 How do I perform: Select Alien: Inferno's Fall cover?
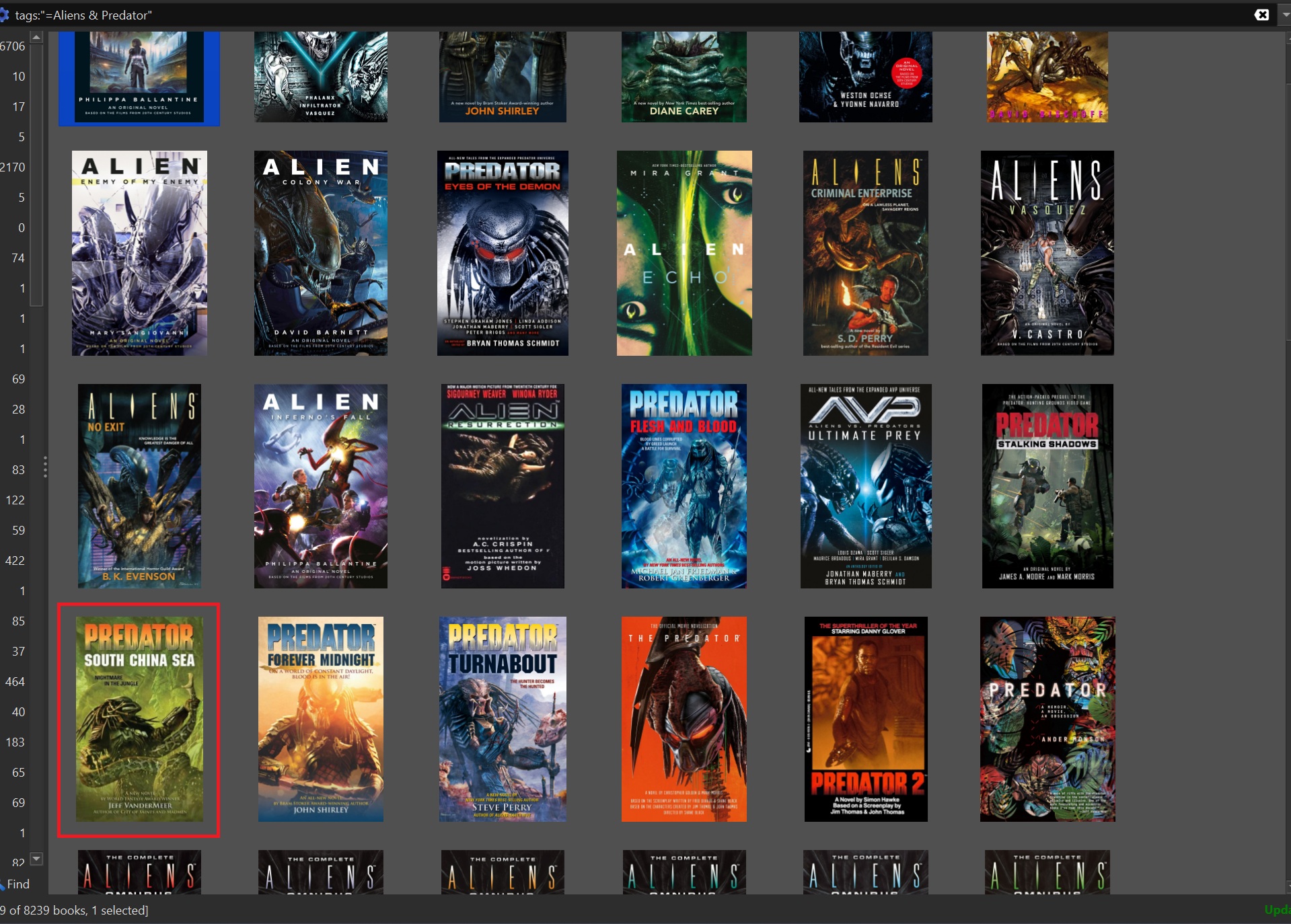(321, 486)
